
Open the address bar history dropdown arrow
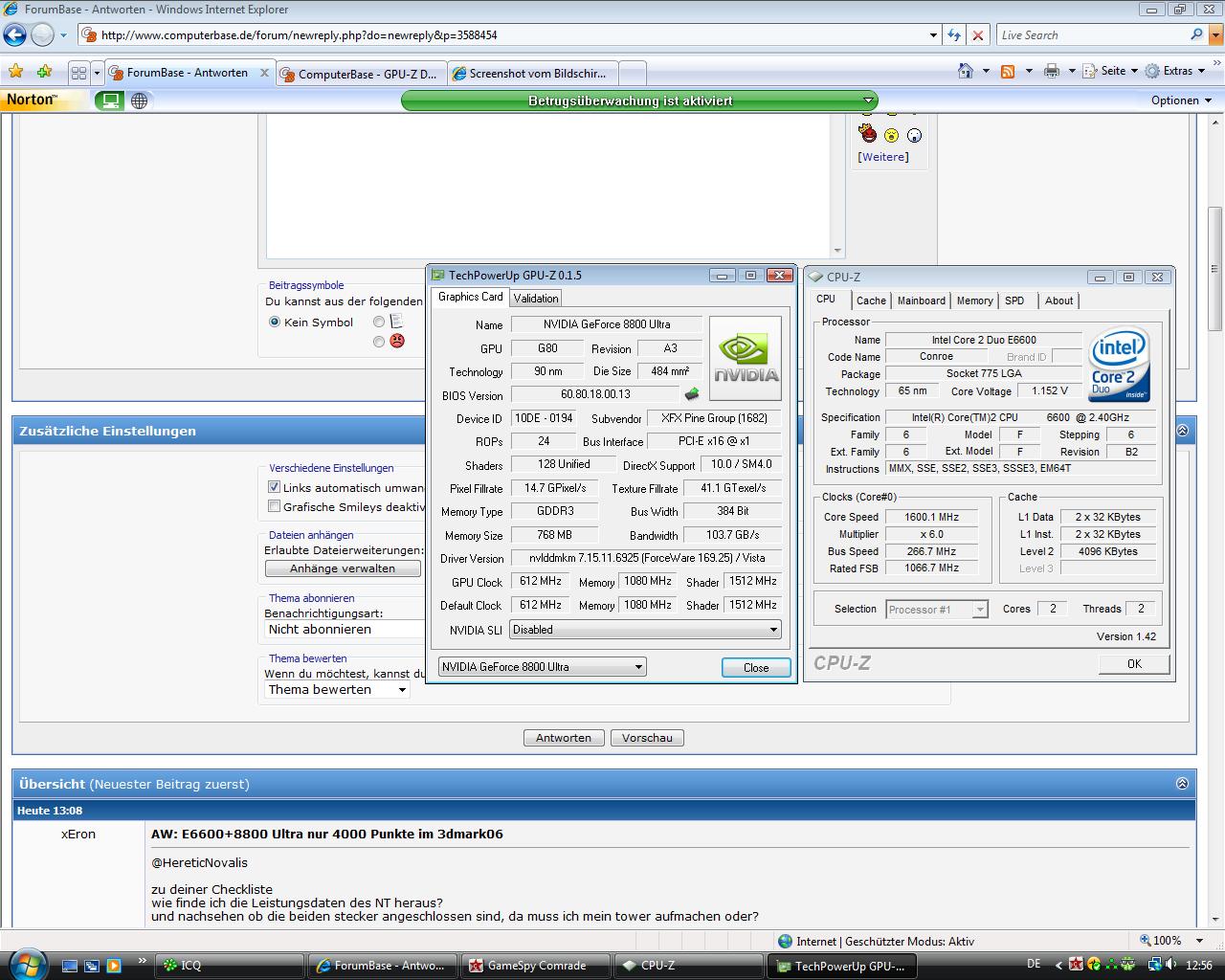(x=934, y=35)
